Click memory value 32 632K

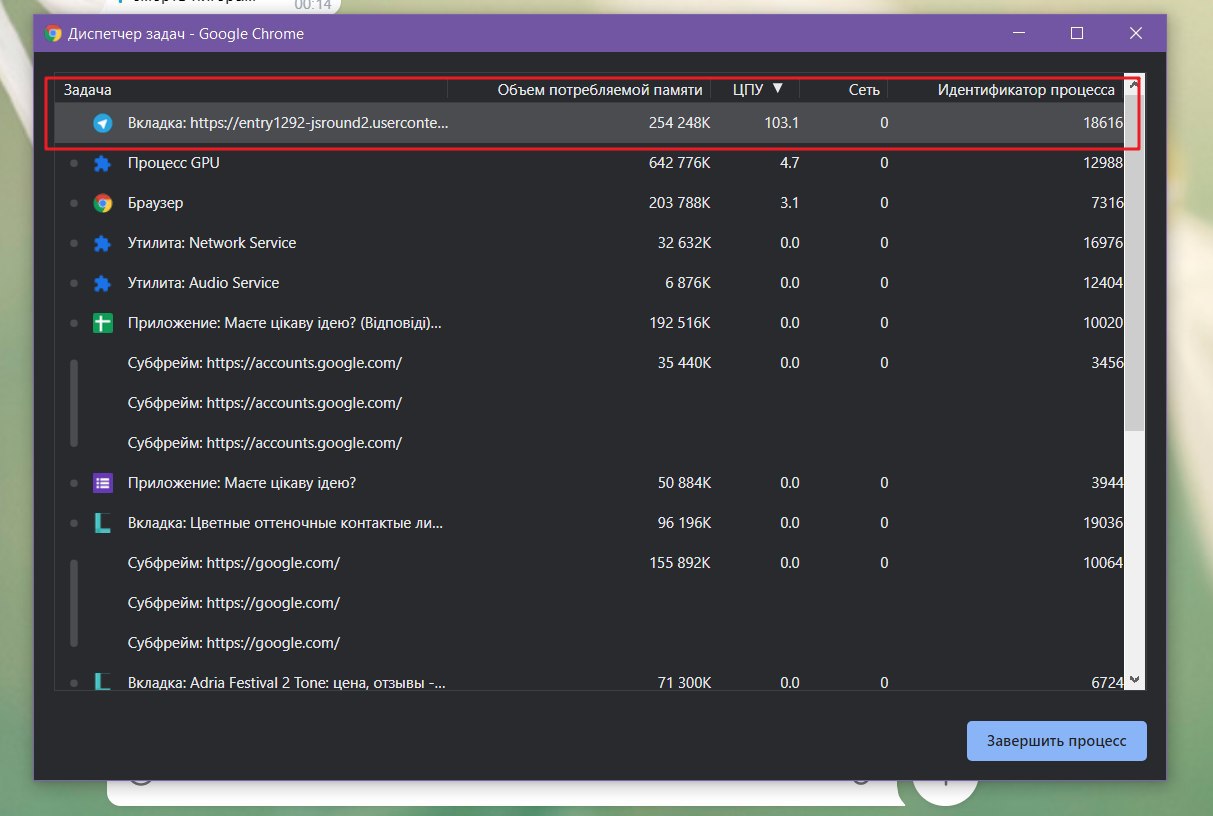(x=683, y=243)
